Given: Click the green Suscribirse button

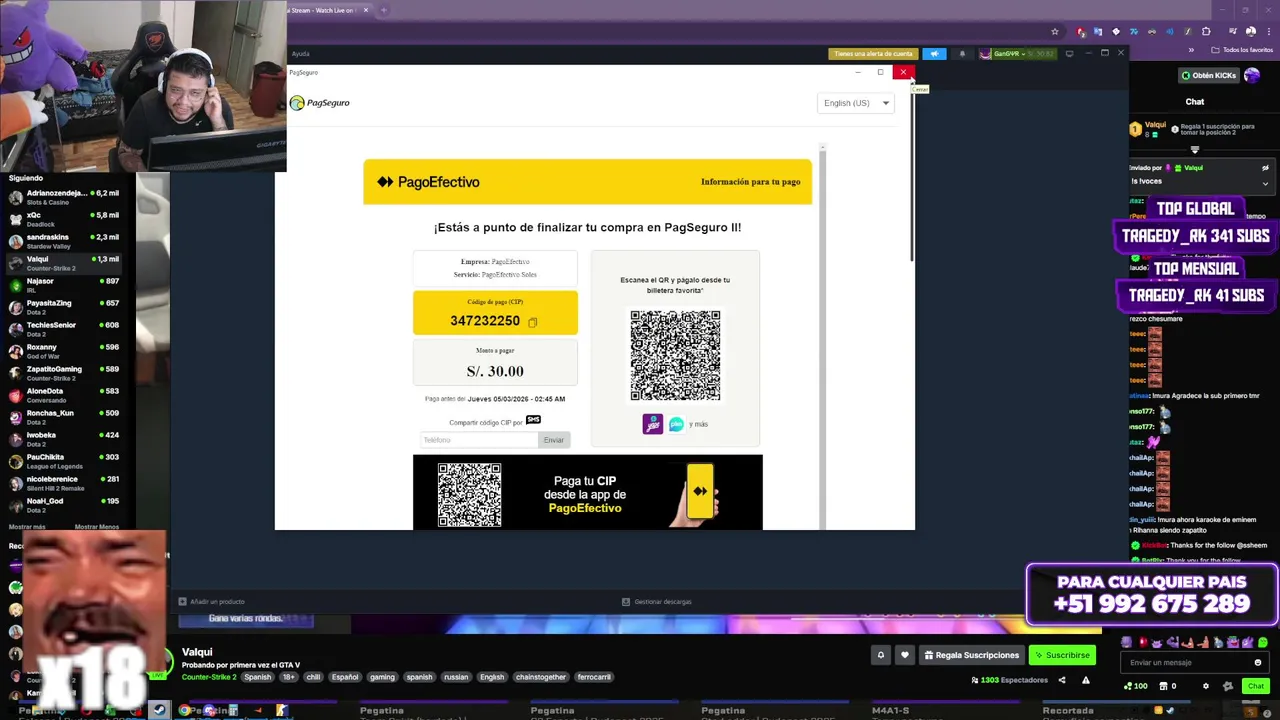Looking at the screenshot, I should pyautogui.click(x=1062, y=655).
